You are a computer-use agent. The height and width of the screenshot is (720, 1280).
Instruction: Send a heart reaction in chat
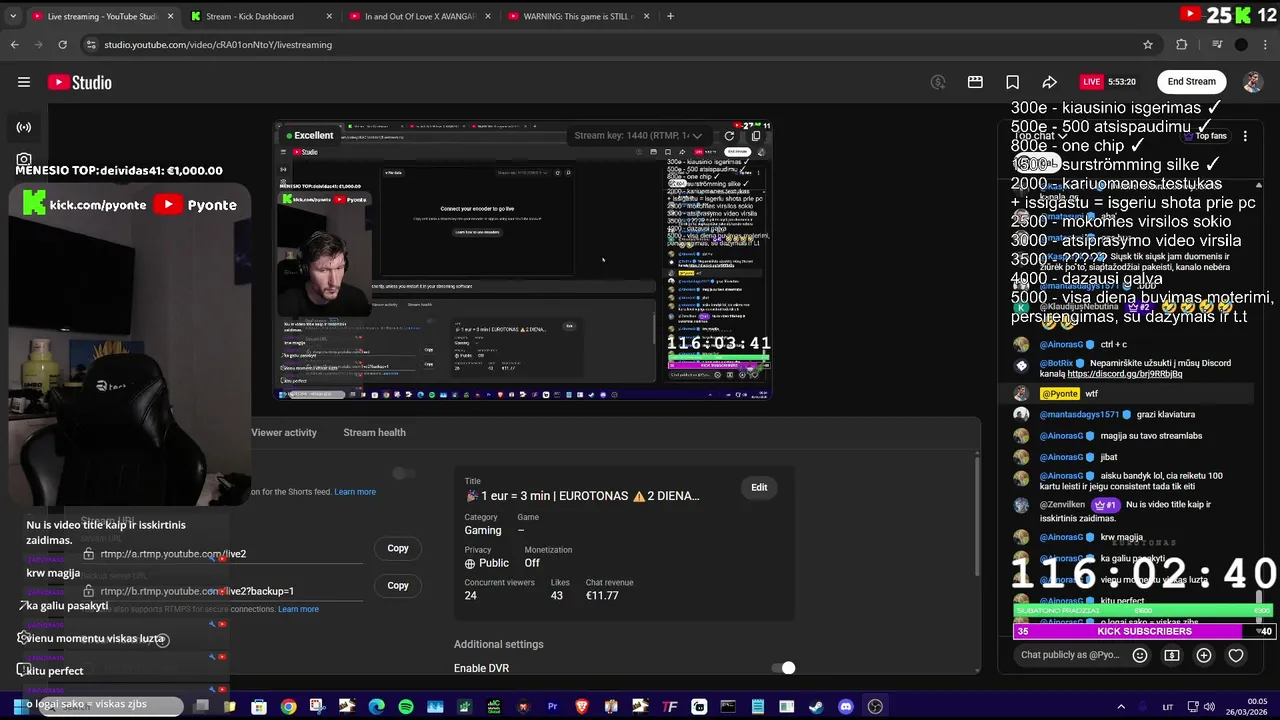tap(1236, 655)
